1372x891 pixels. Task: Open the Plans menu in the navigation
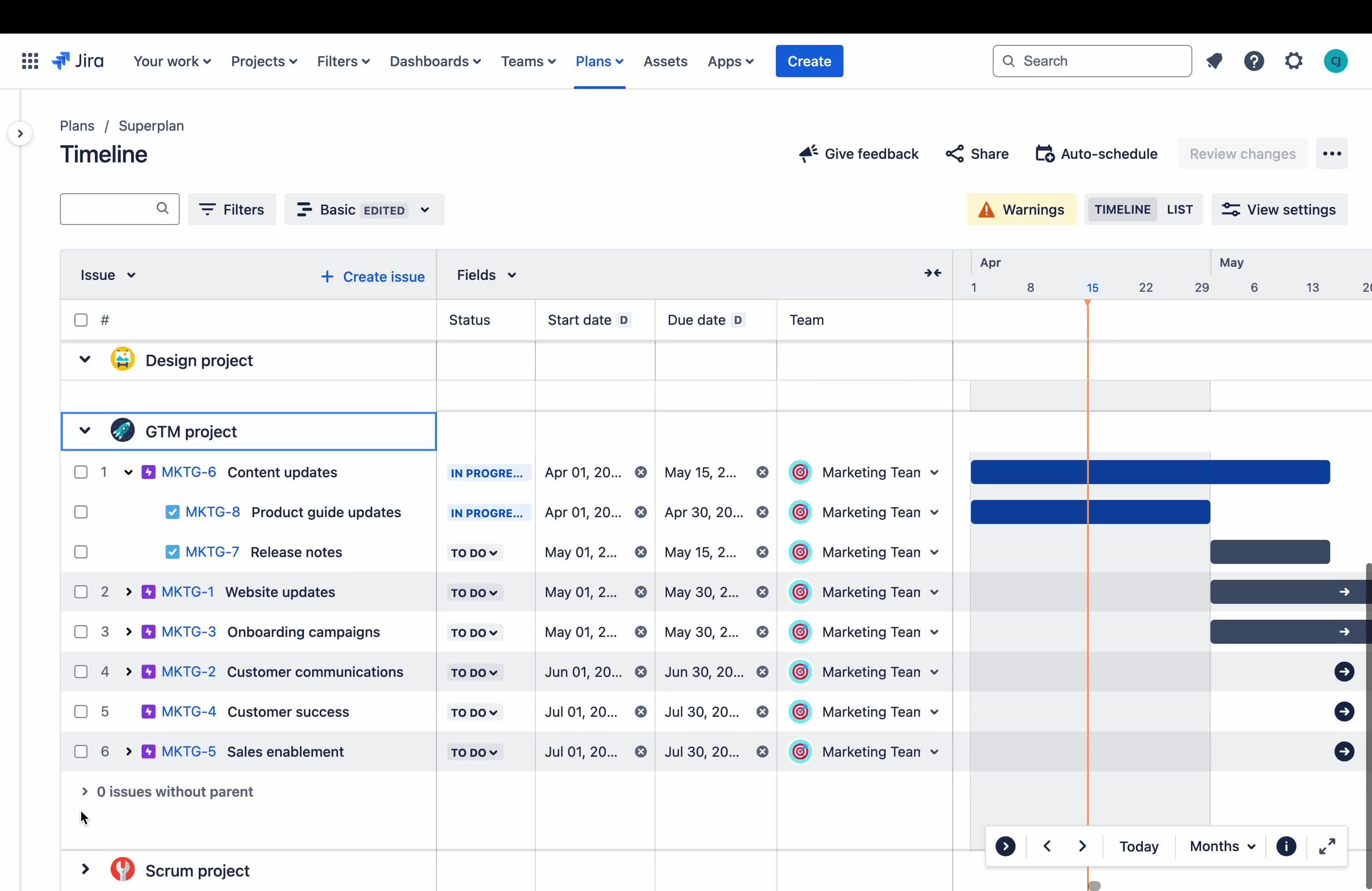point(599,61)
